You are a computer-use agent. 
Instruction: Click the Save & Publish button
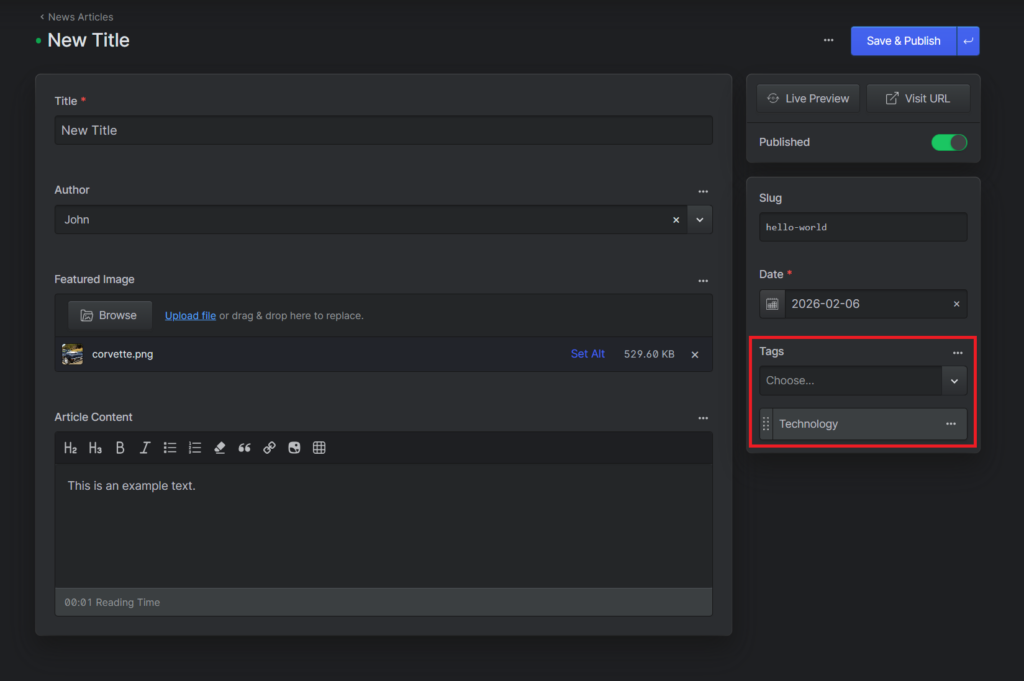(x=903, y=41)
